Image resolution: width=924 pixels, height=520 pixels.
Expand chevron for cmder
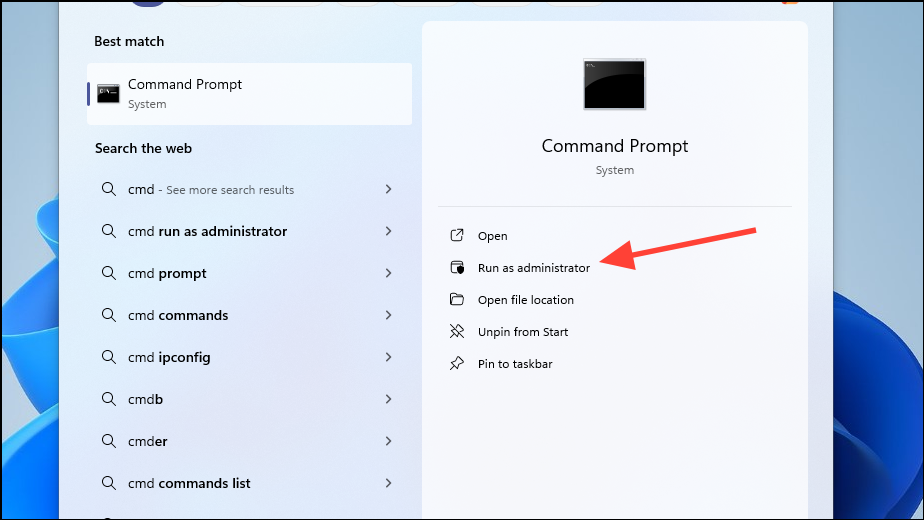pos(388,441)
